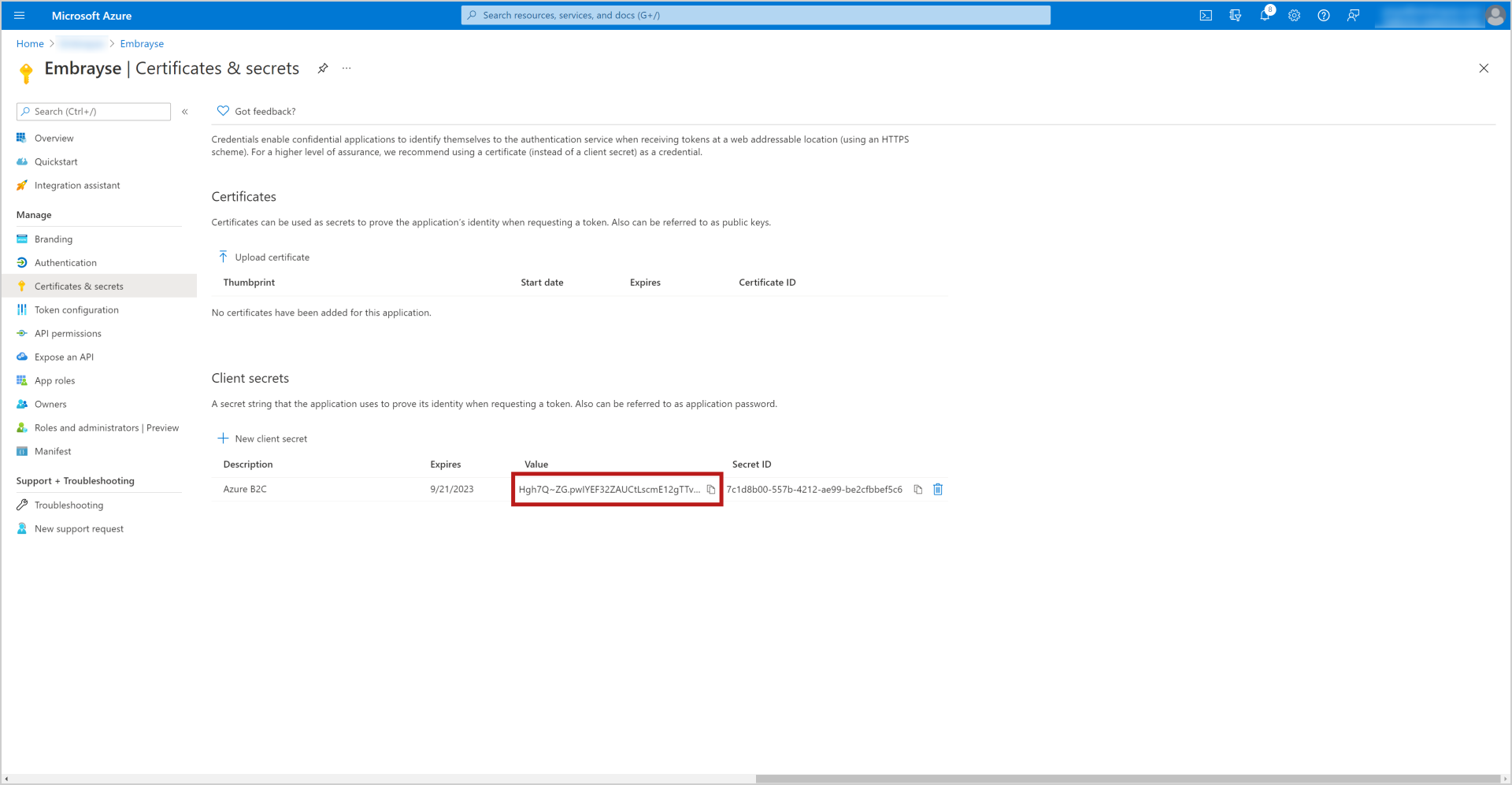
Task: Copy the Secret ID to clipboard
Action: 918,490
